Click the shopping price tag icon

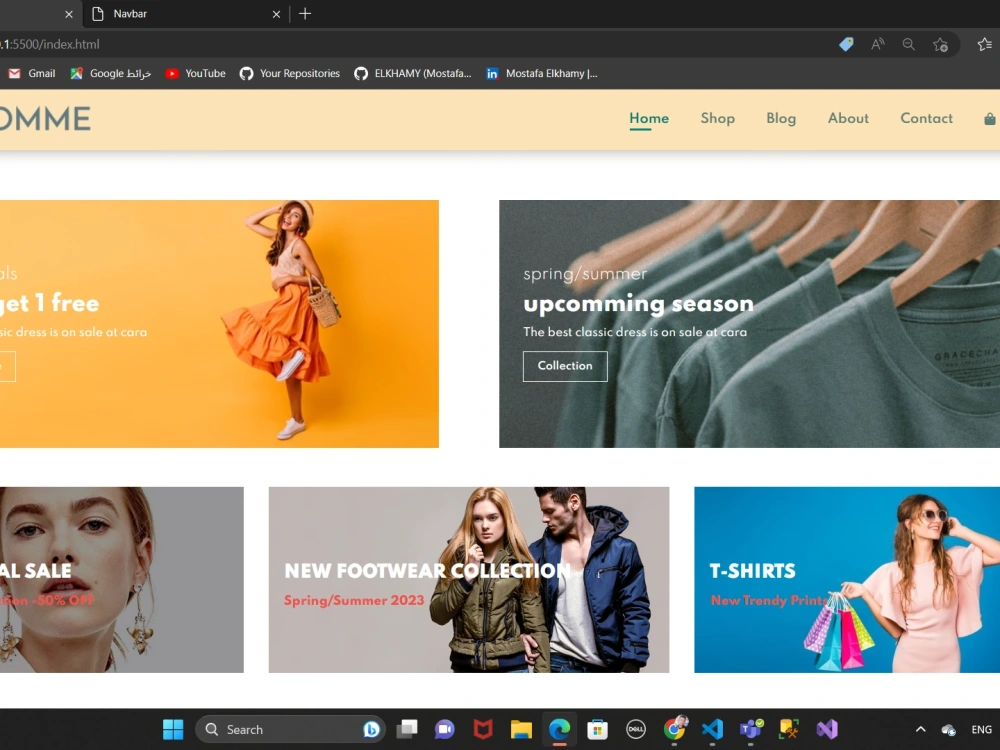[846, 45]
